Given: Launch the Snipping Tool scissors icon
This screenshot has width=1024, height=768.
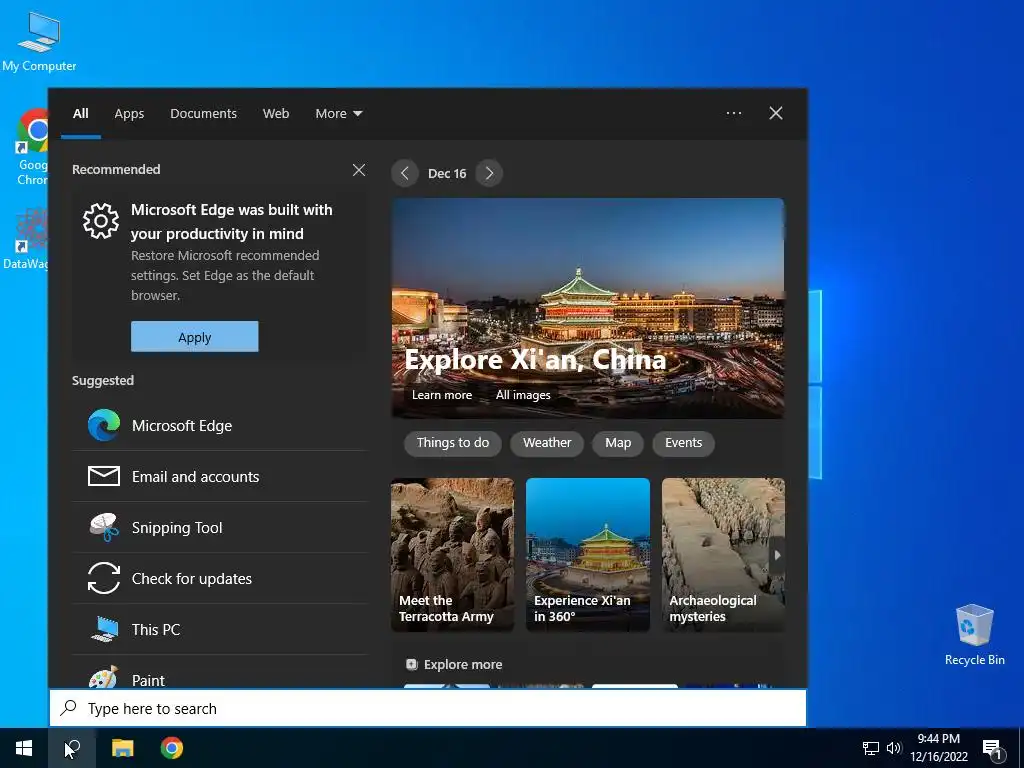Looking at the screenshot, I should 104,527.
